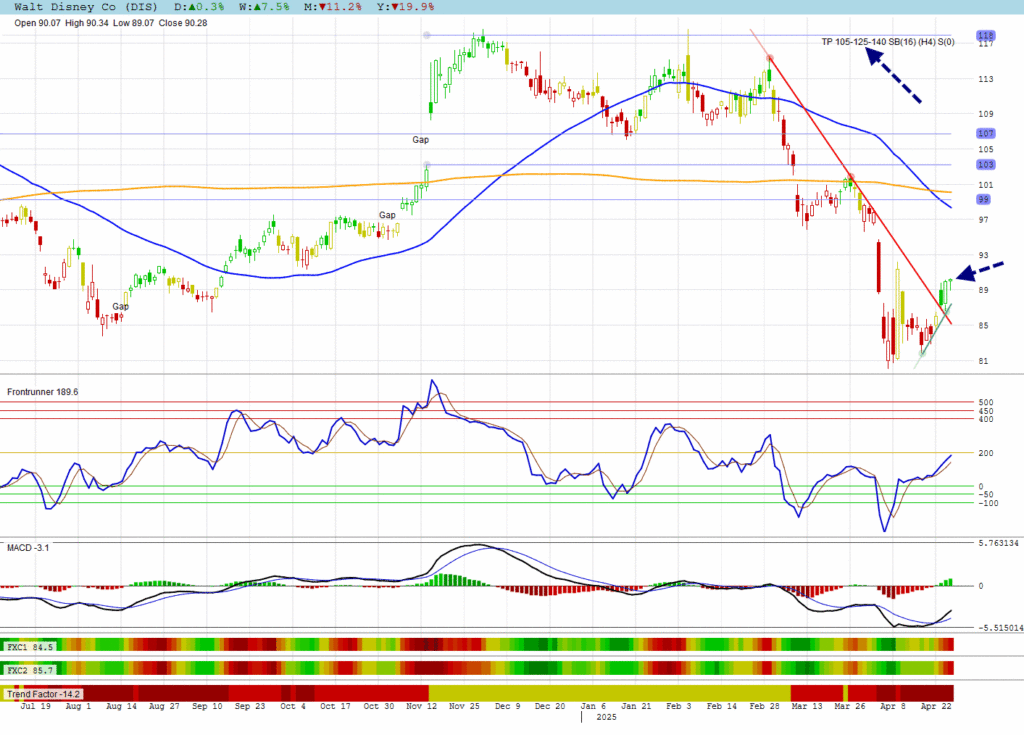
Task: Click the Walt Disney Co (DIS) chart title
Action: 86,7
